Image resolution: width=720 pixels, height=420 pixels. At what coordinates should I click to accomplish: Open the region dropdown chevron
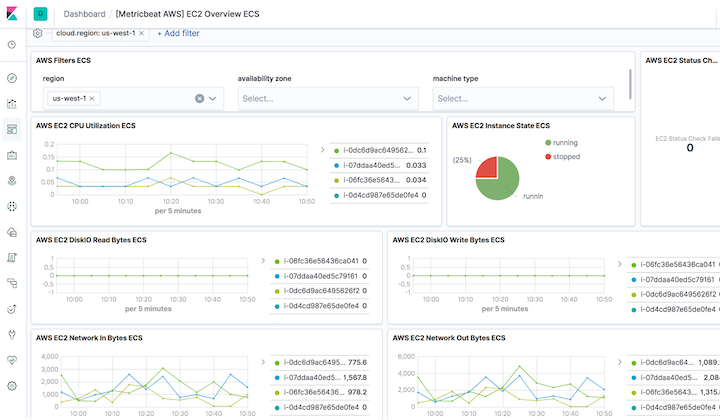click(212, 98)
